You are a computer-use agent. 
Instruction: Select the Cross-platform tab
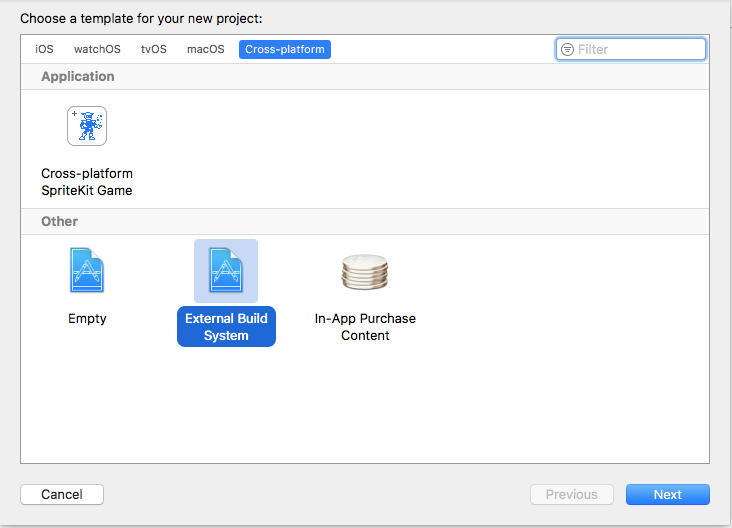coord(285,49)
